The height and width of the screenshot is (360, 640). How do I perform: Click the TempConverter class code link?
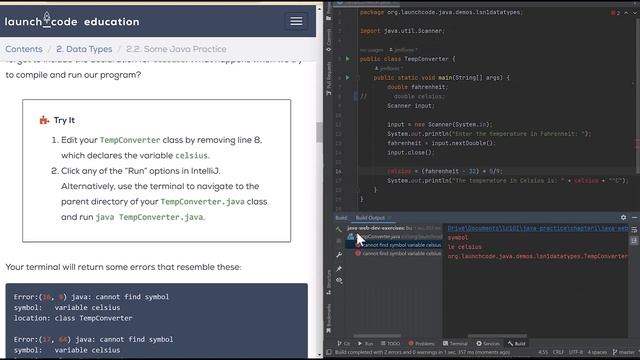(x=130, y=140)
